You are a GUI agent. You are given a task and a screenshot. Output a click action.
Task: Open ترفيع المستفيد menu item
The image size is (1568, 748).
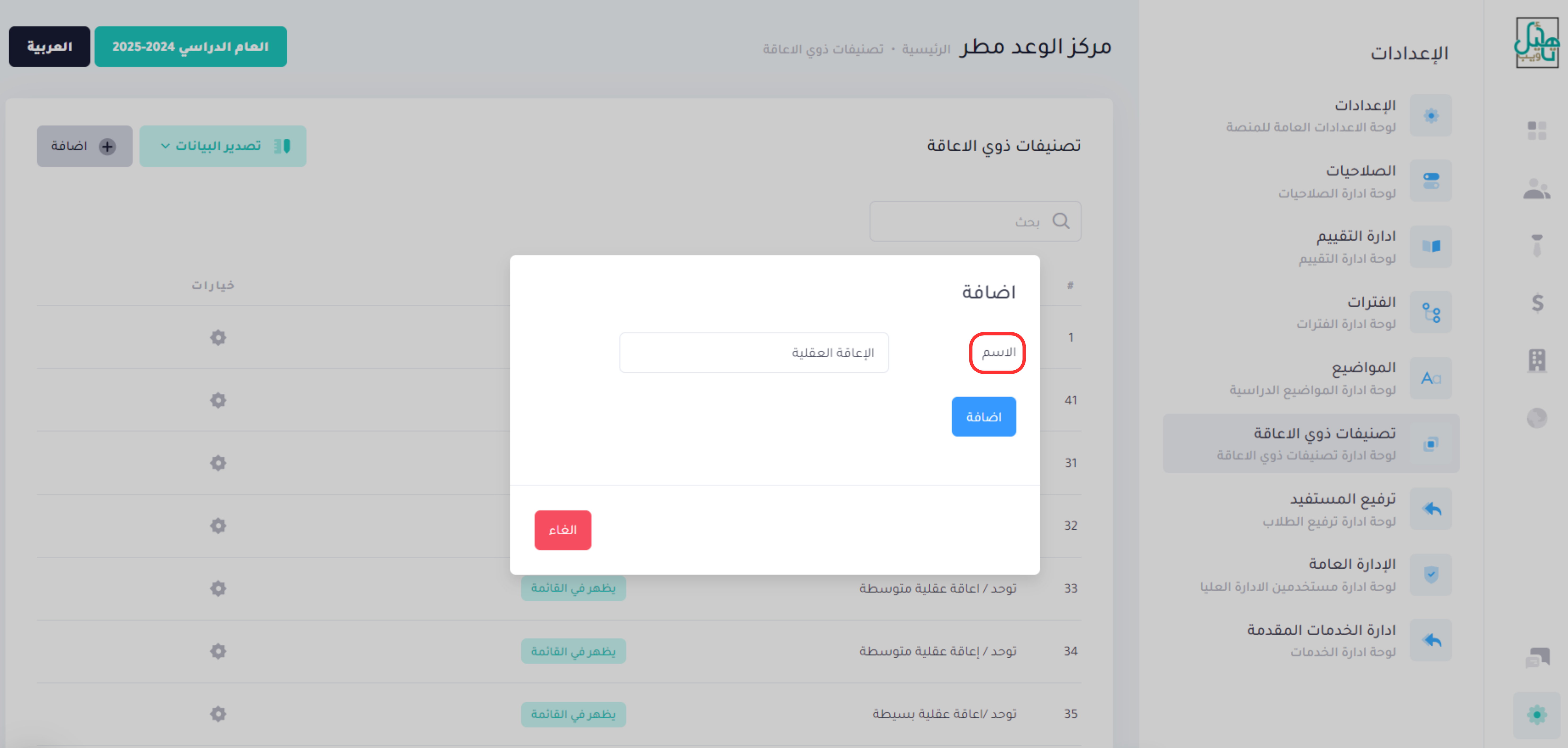(x=1311, y=509)
